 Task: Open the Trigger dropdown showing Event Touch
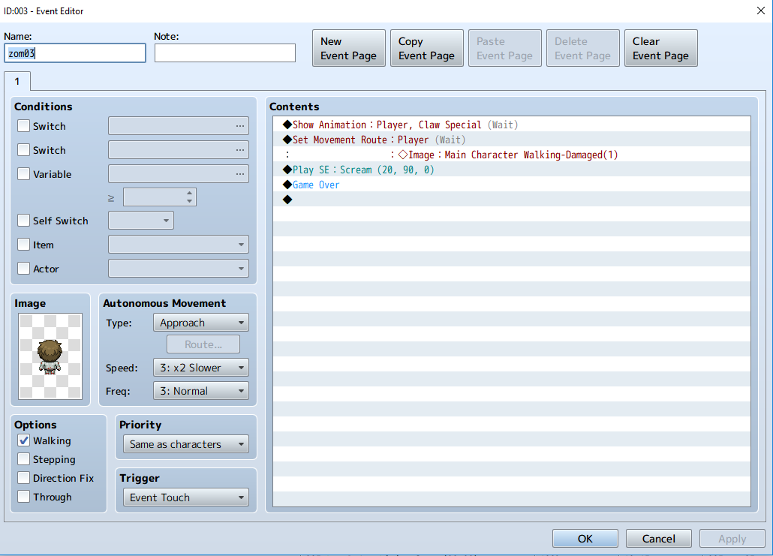click(x=186, y=497)
